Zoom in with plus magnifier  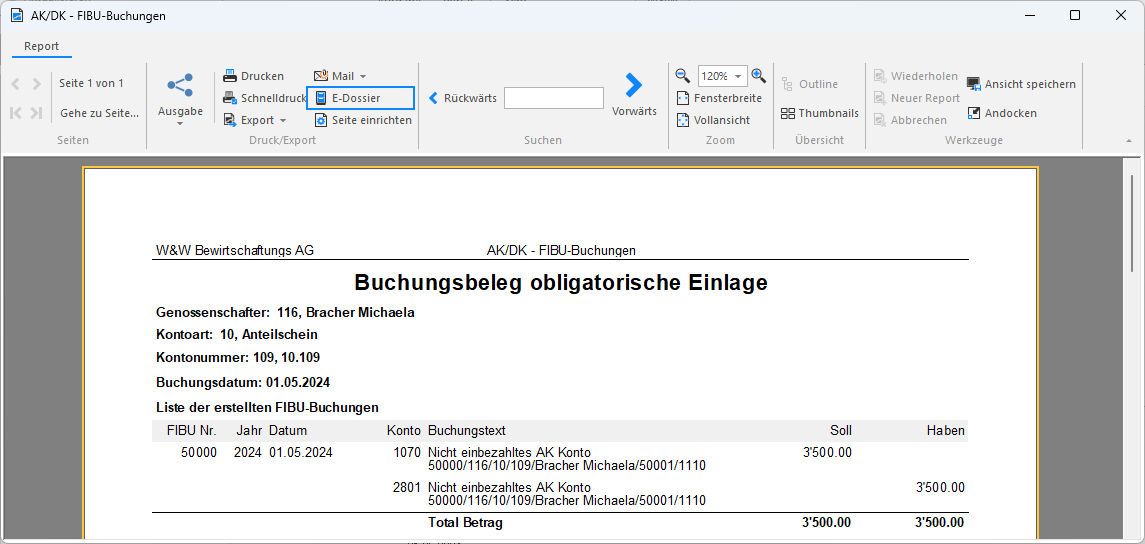point(759,75)
